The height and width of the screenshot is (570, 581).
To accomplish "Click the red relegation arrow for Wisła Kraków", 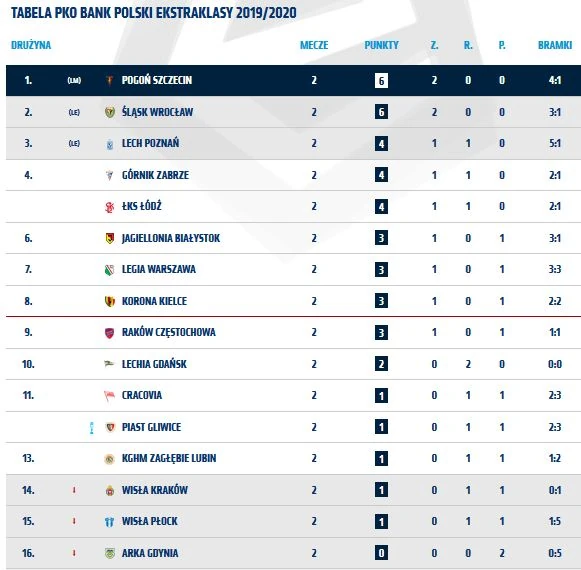I will point(74,490).
